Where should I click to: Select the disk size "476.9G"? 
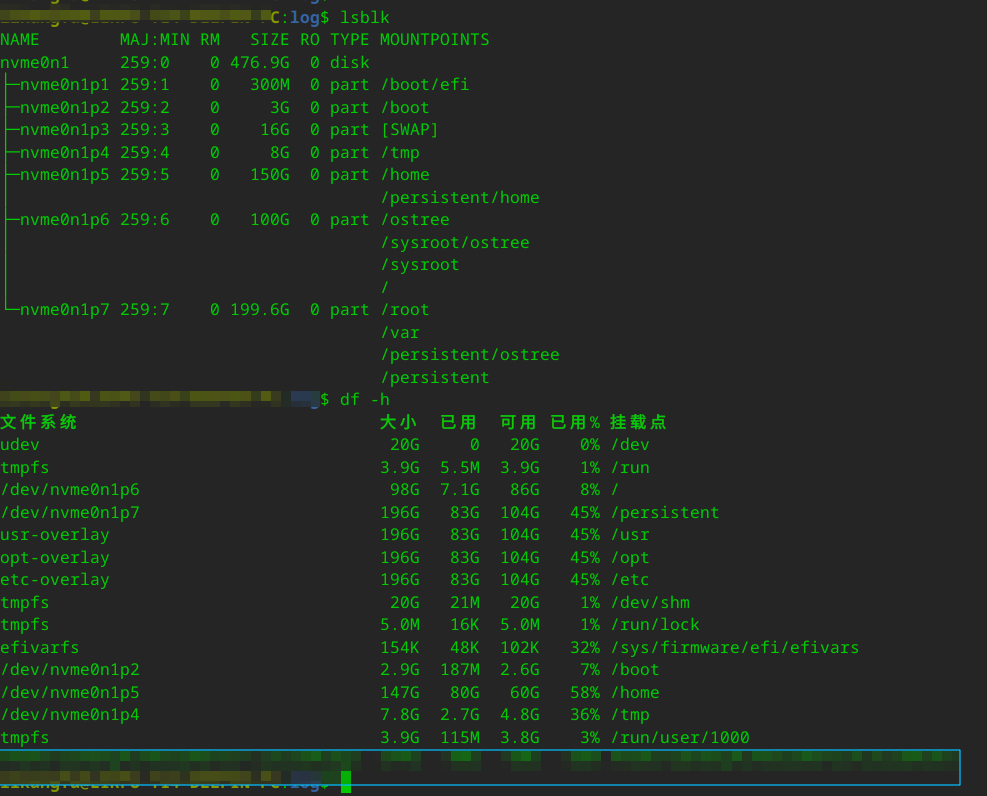tap(260, 62)
